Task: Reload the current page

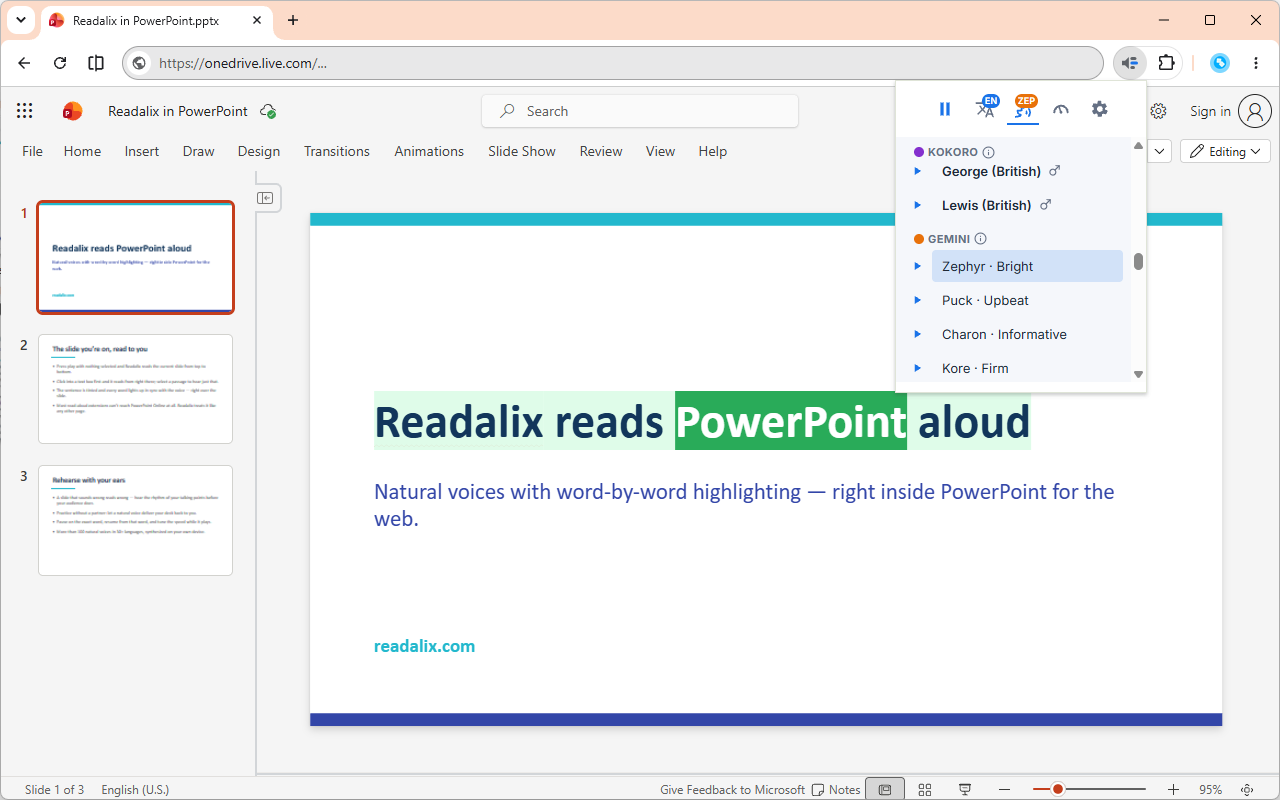Action: tap(60, 63)
